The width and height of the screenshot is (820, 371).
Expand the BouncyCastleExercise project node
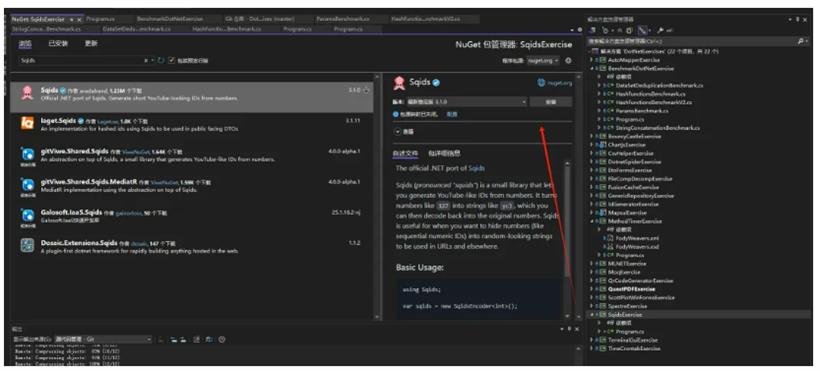click(591, 137)
